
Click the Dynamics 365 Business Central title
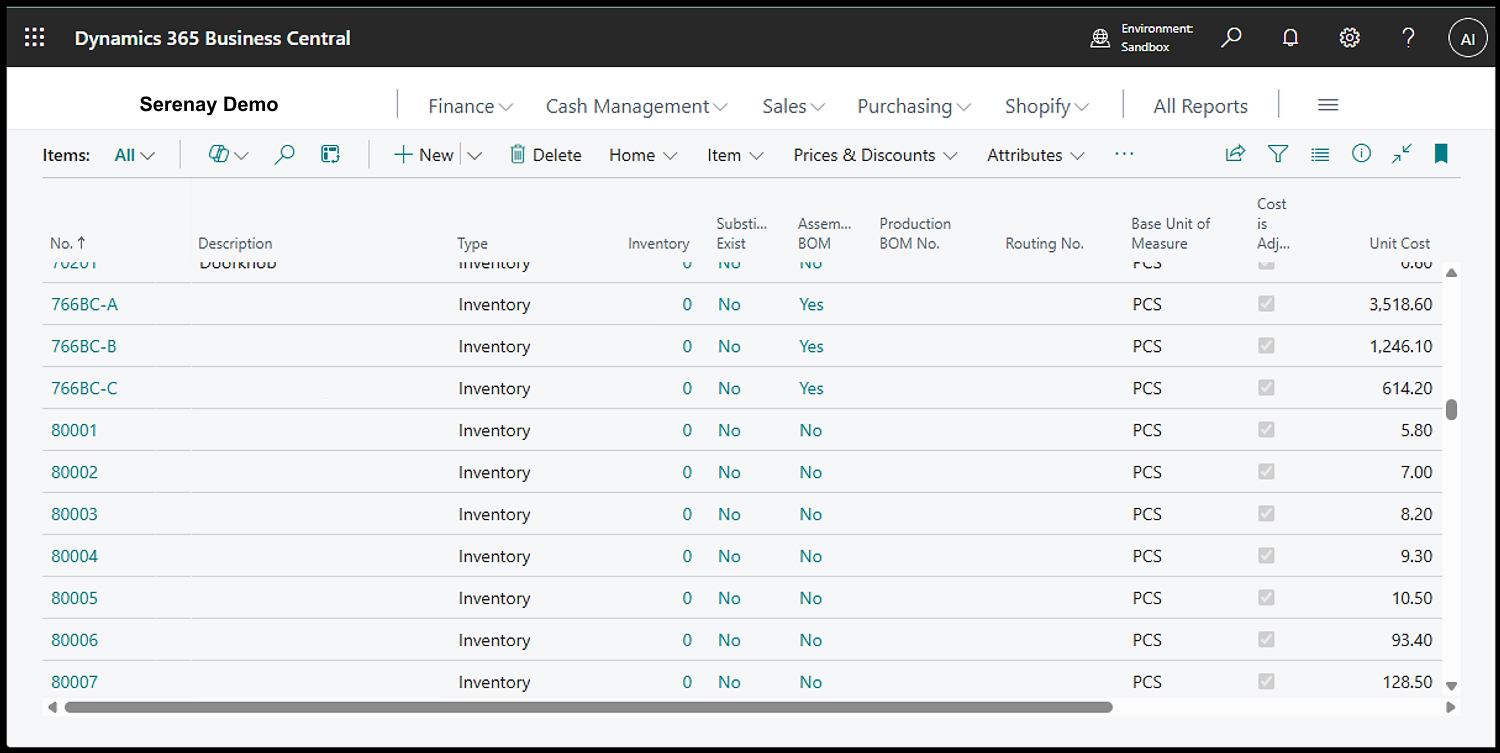[x=213, y=39]
